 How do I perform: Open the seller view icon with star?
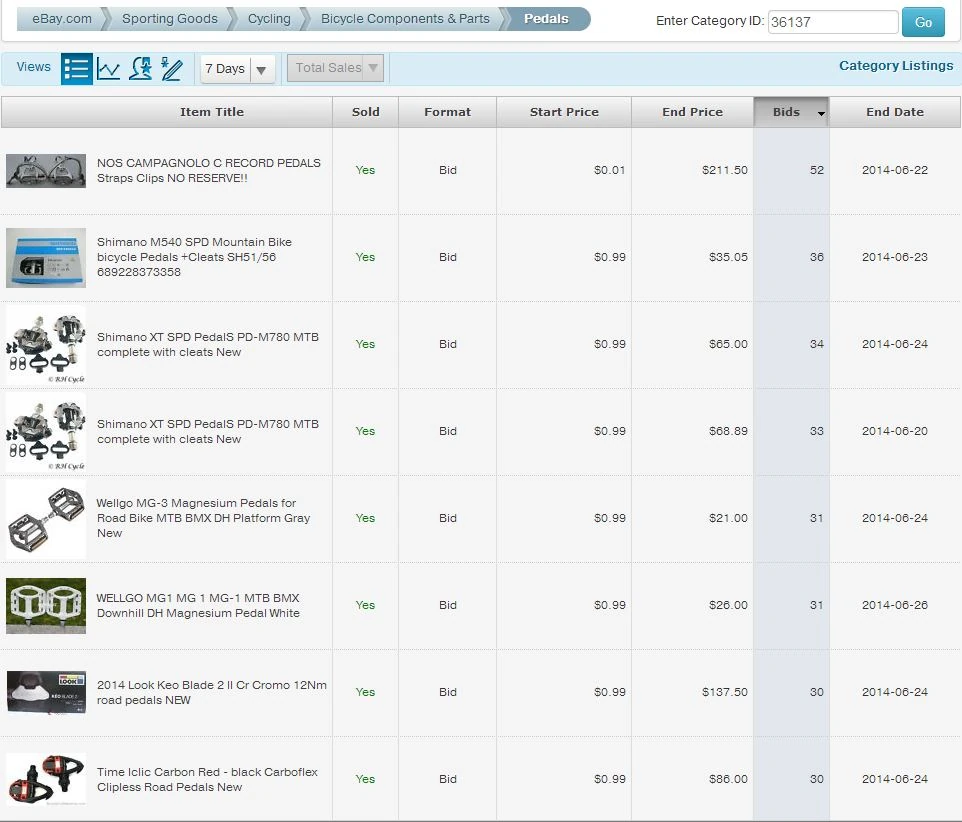[140, 69]
